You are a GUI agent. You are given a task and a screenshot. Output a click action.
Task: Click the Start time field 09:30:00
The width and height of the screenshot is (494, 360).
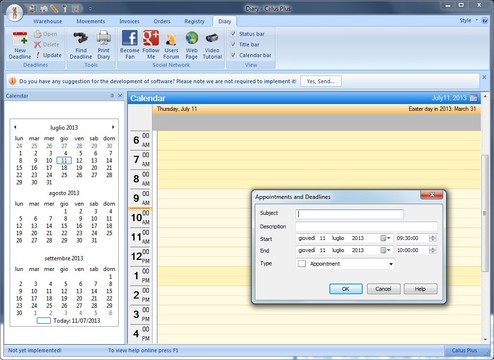pyautogui.click(x=412, y=238)
